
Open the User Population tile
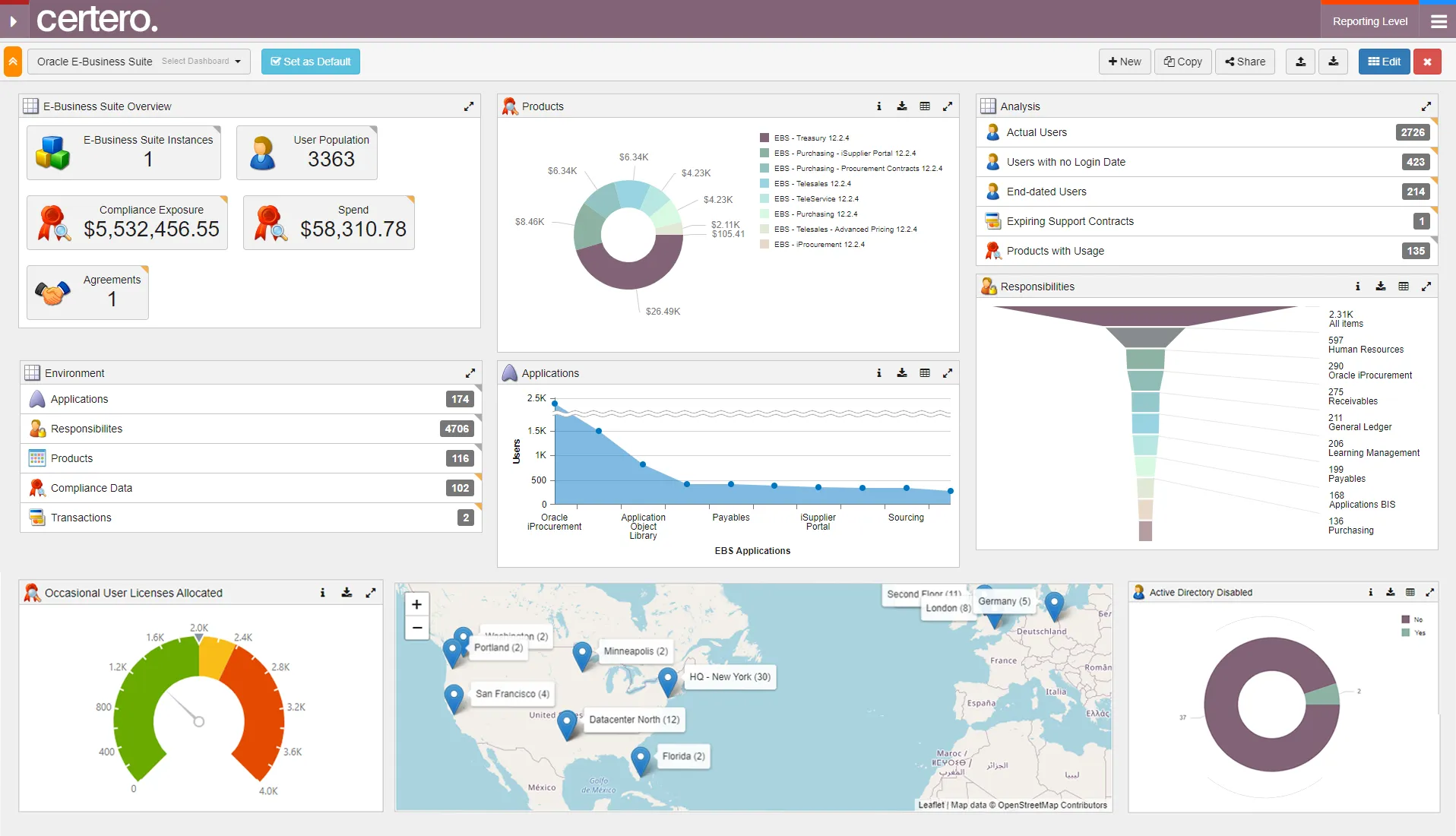(307, 152)
